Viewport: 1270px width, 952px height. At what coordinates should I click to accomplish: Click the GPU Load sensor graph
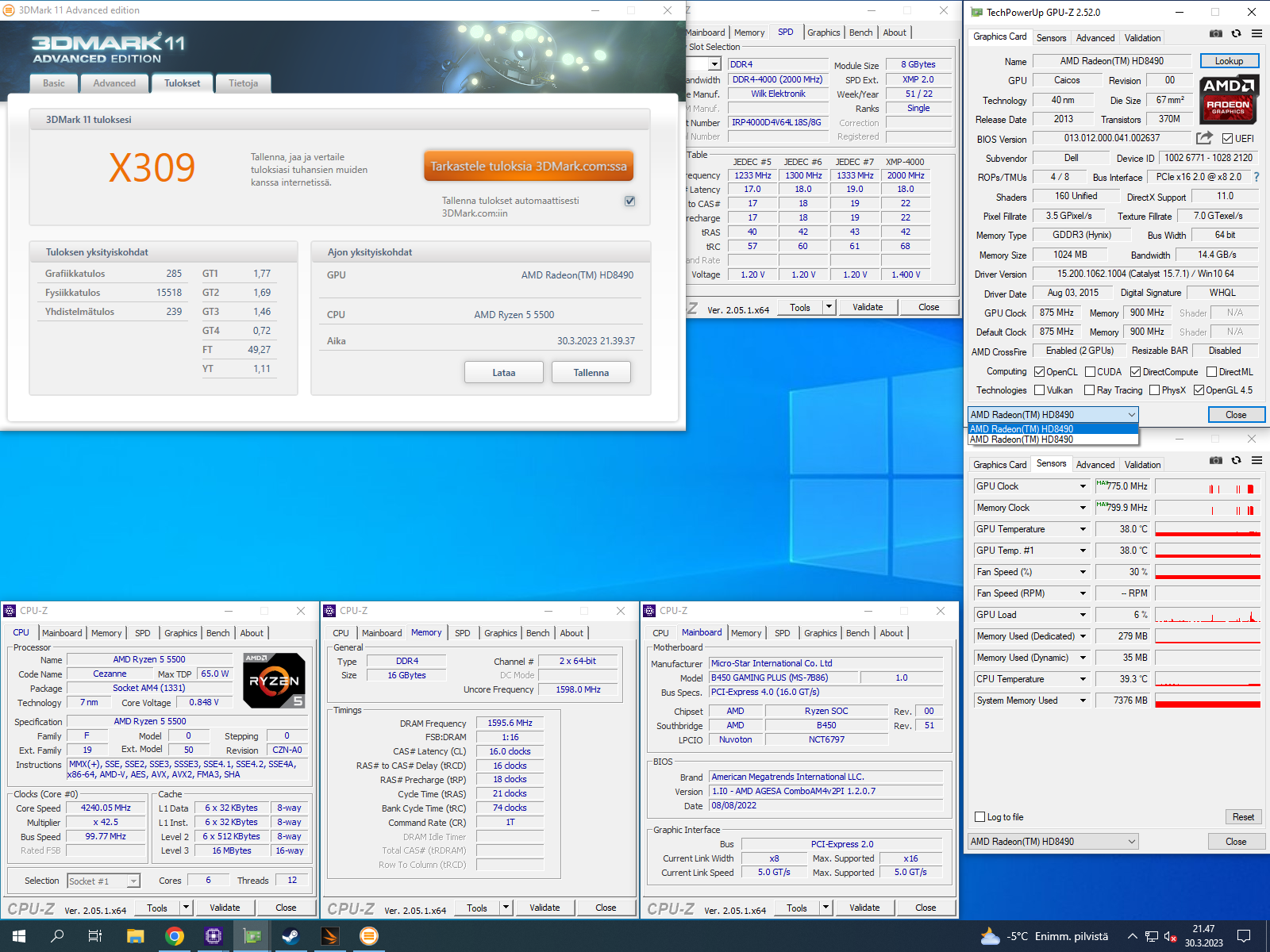click(1207, 615)
